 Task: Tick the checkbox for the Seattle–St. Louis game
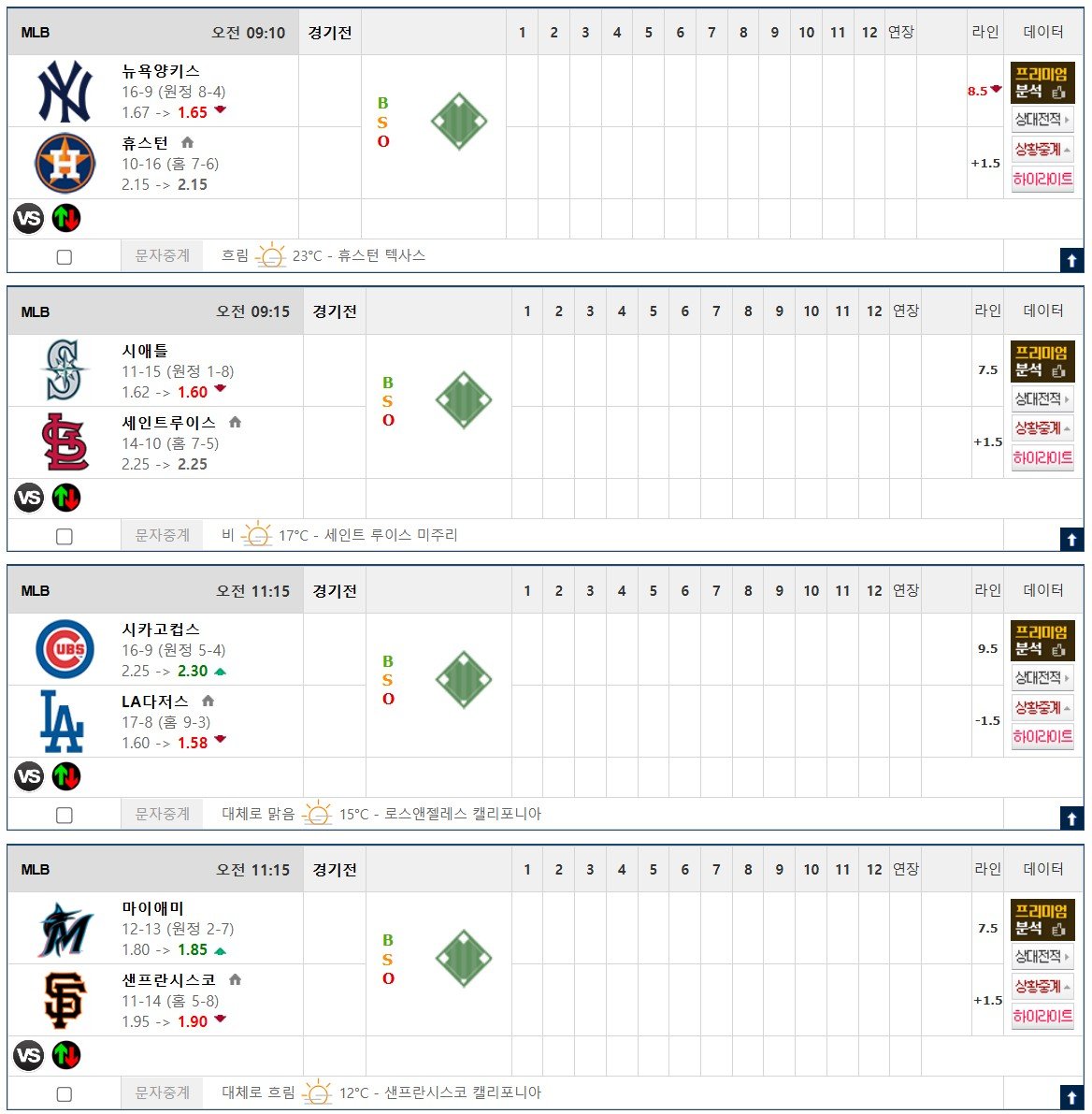click(x=65, y=537)
